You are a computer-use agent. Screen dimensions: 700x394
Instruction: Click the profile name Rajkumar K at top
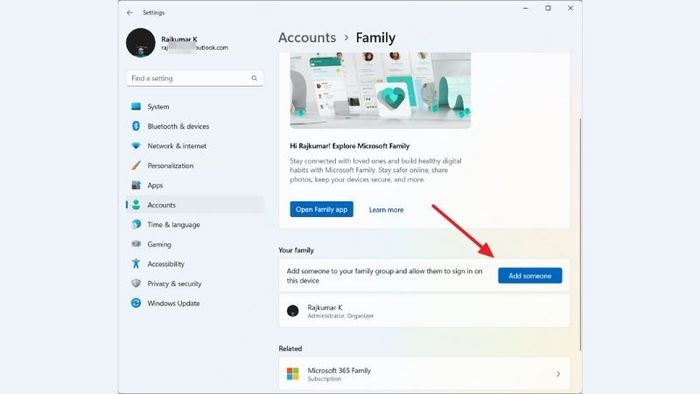(179, 39)
